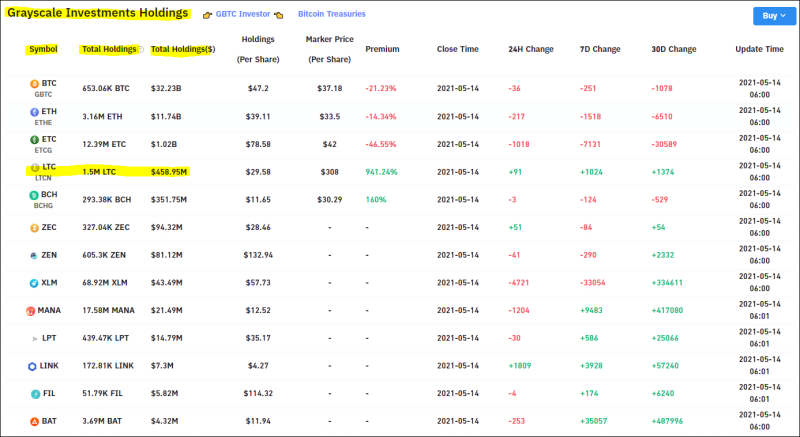Screen dimensions: 800x437
Task: Select the 327.04K ZEC holdings cell
Action: (x=106, y=227)
